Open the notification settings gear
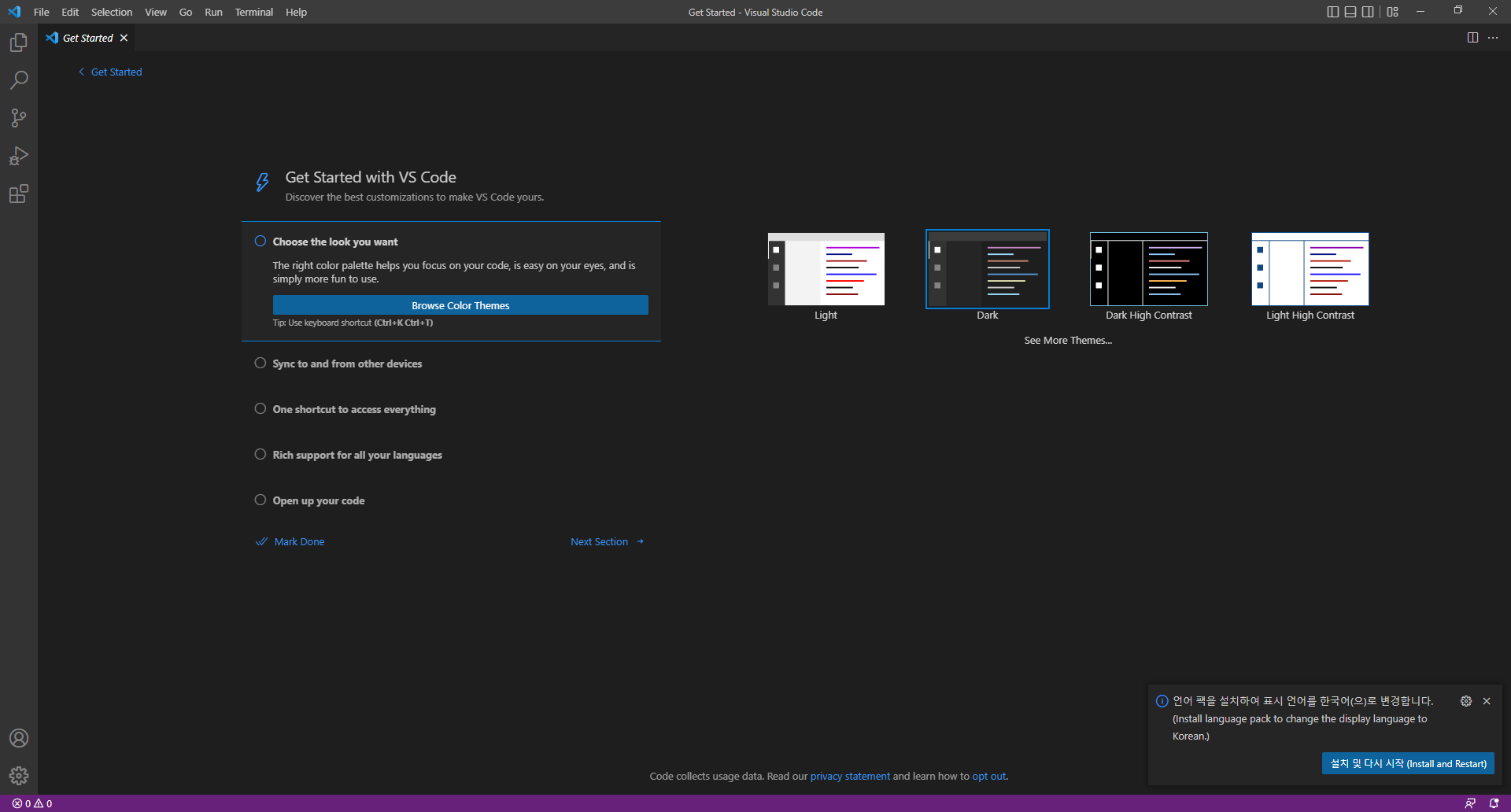Screen dimensions: 1511x812 click(x=1466, y=701)
